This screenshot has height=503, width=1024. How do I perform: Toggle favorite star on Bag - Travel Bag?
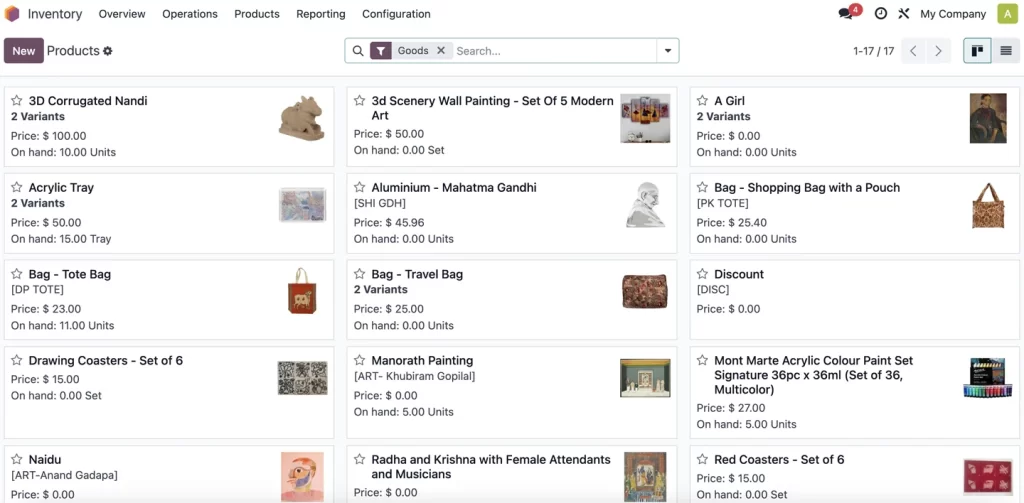[360, 274]
